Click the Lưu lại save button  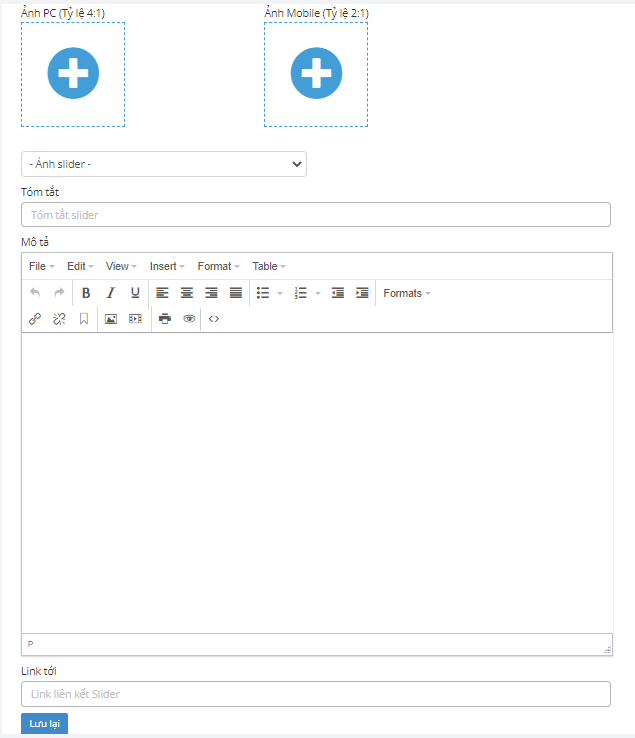coord(44,723)
